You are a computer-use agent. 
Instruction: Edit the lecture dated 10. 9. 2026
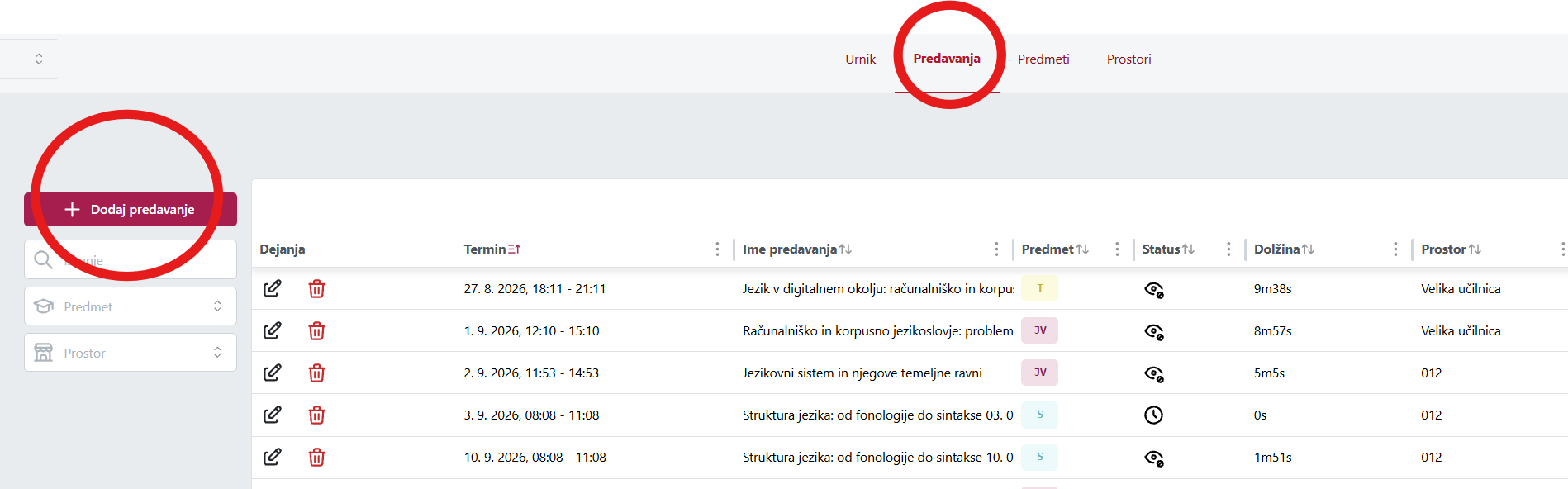[273, 457]
